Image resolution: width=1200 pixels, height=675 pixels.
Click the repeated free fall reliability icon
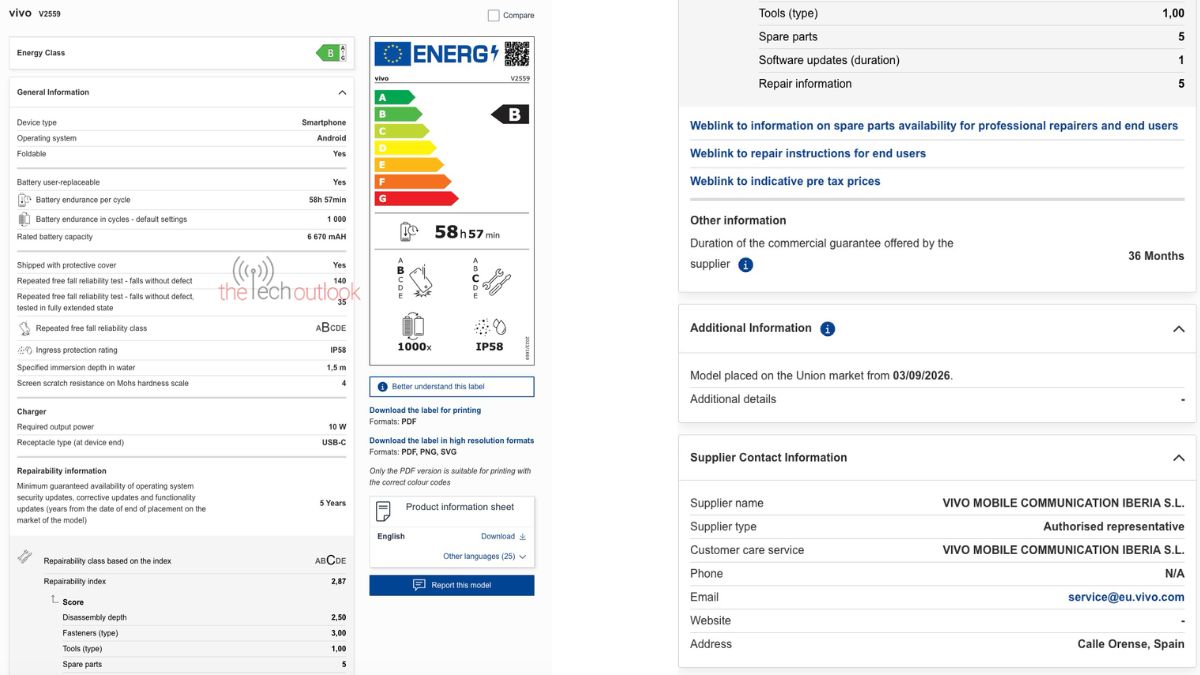(24, 328)
